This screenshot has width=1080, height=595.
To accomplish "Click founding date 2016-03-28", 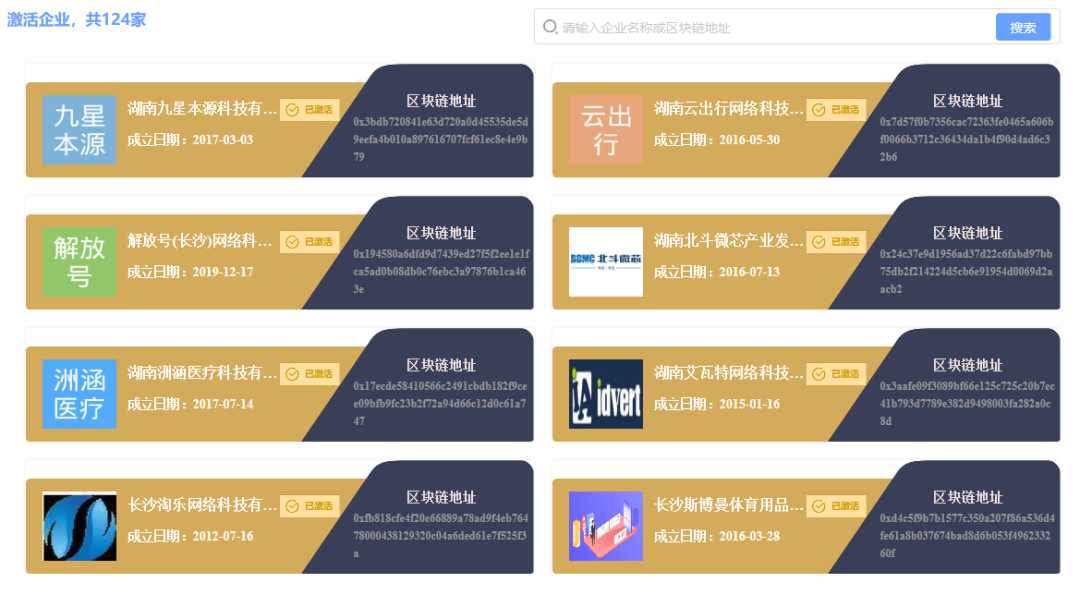I will (749, 536).
